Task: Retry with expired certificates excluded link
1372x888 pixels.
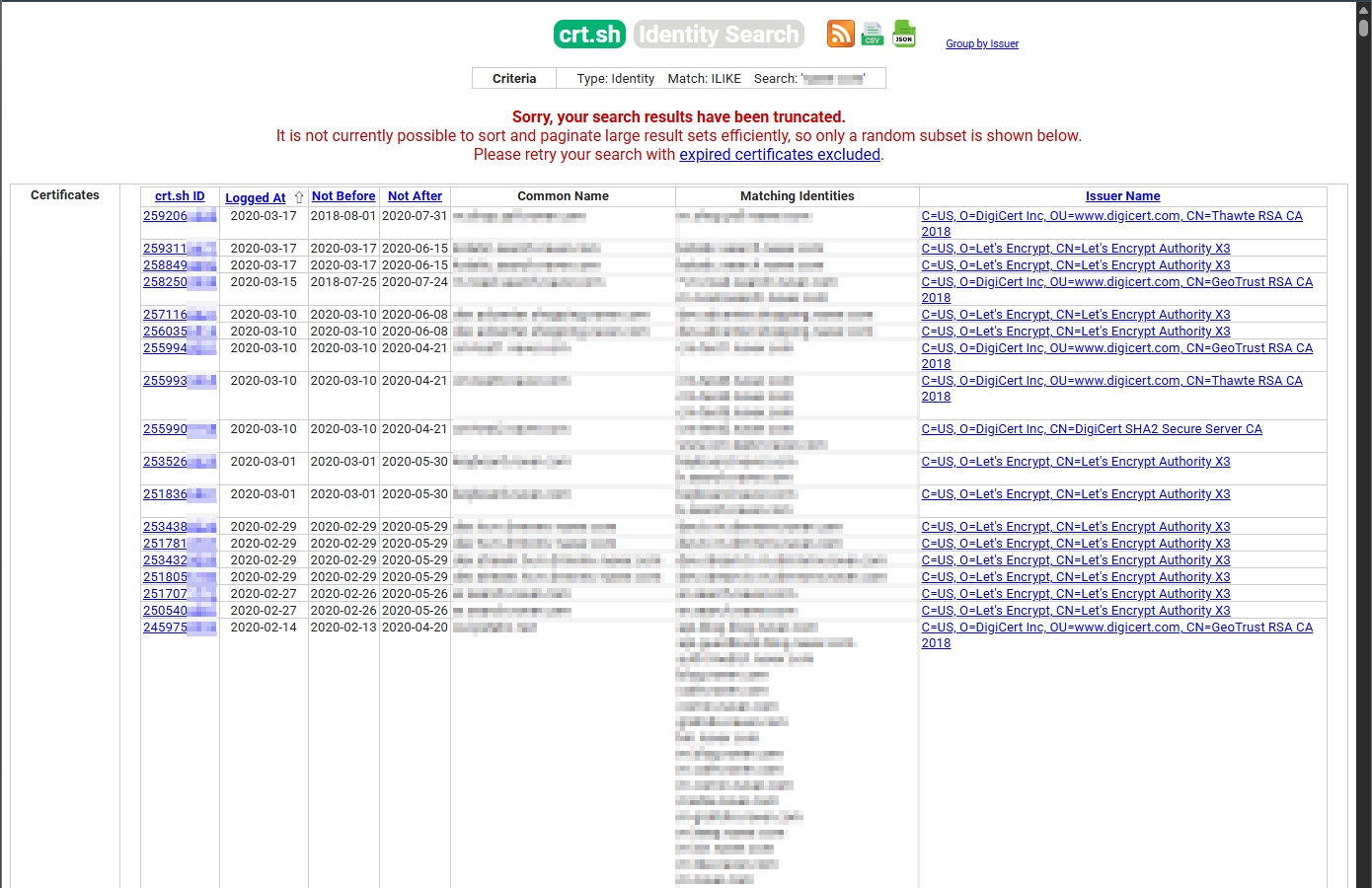Action: [780, 154]
